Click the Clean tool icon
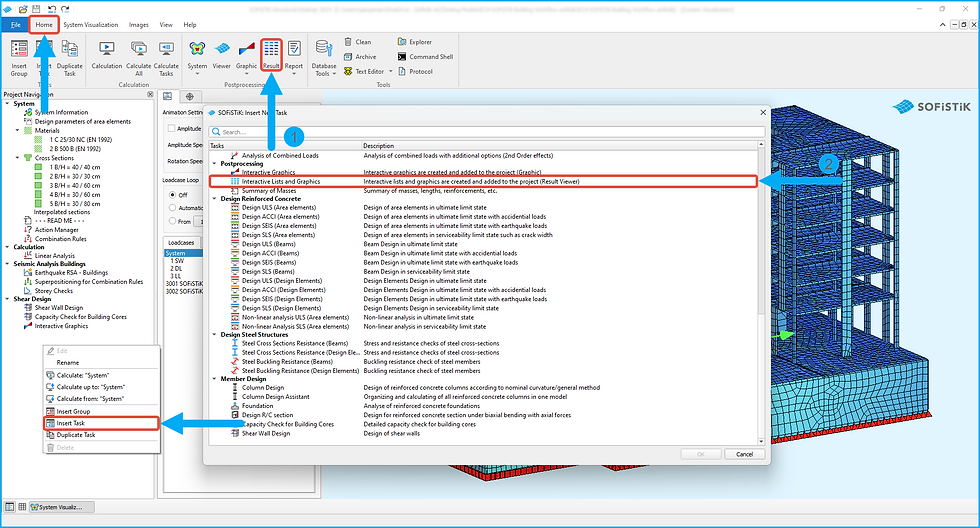This screenshot has height=528, width=980. (348, 42)
